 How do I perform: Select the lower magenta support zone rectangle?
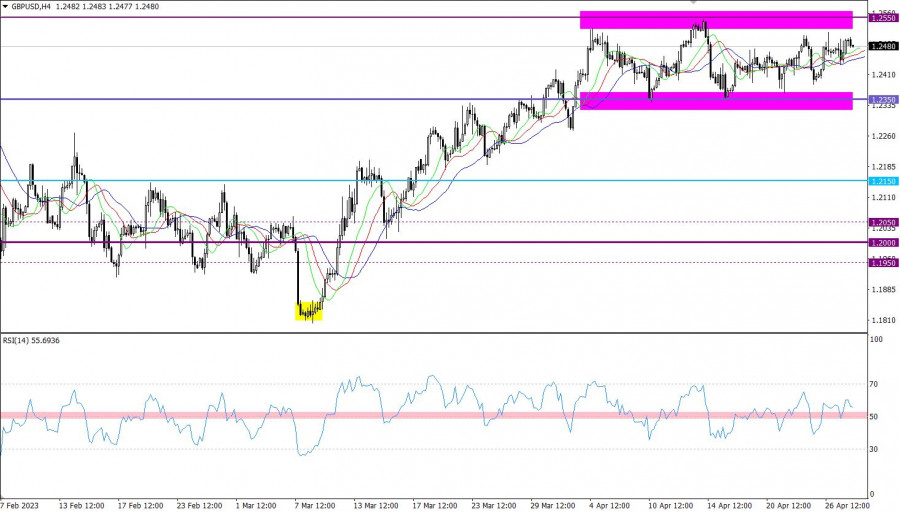715,100
